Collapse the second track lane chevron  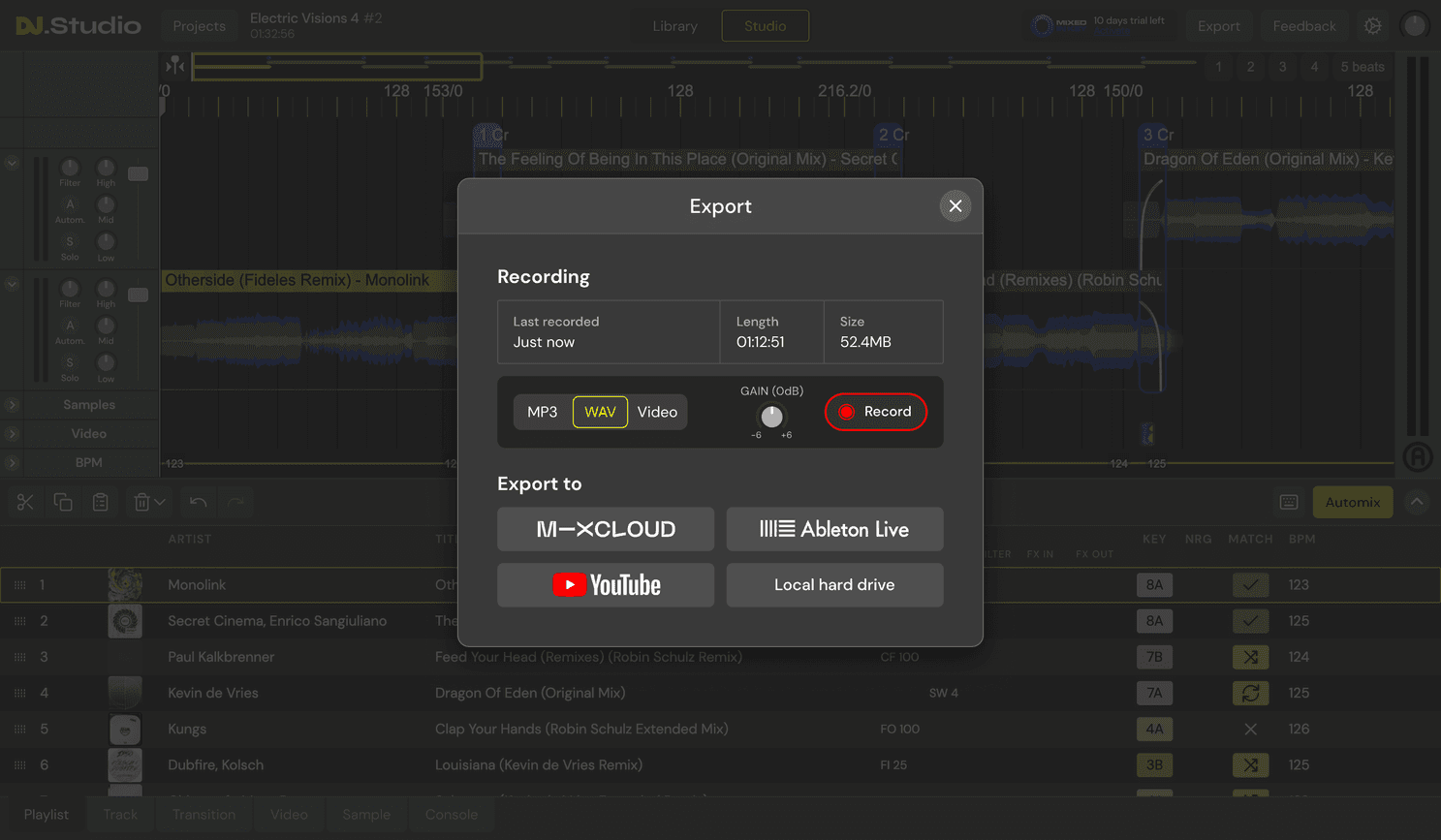coord(12,285)
